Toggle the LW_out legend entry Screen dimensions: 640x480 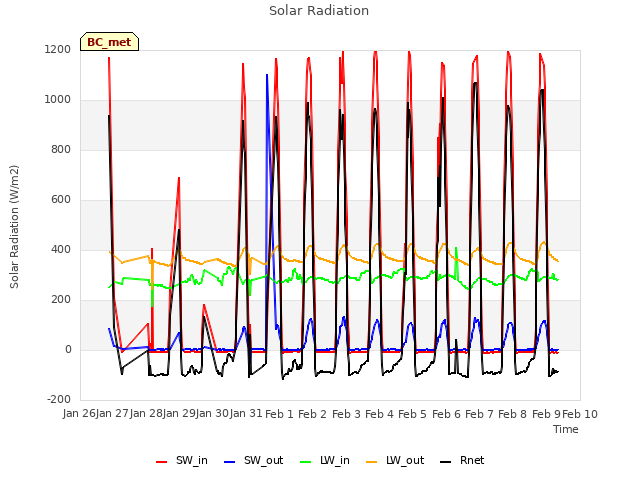coord(395,460)
